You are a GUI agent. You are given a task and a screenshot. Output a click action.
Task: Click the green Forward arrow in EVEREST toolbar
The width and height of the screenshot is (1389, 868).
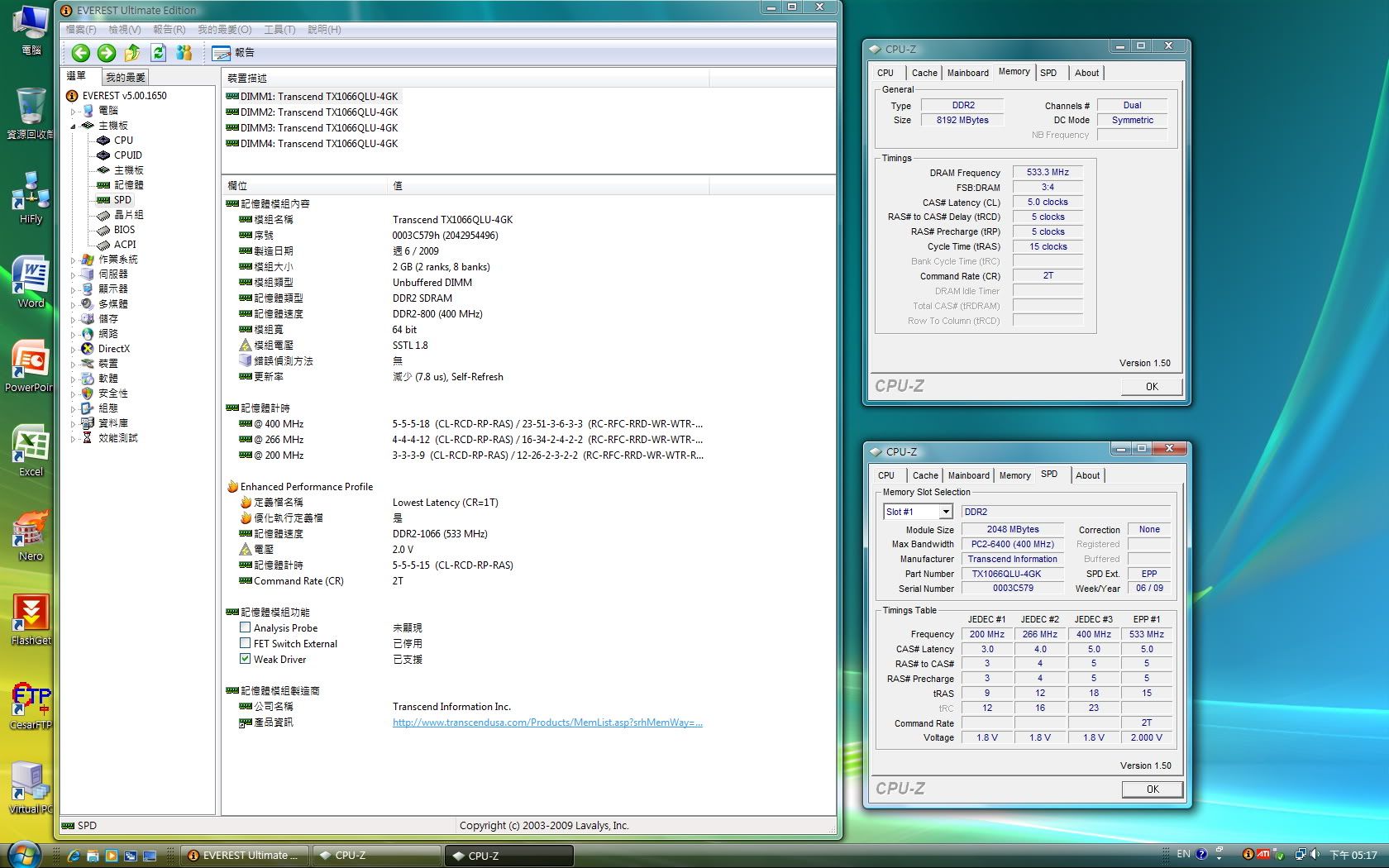tap(107, 53)
